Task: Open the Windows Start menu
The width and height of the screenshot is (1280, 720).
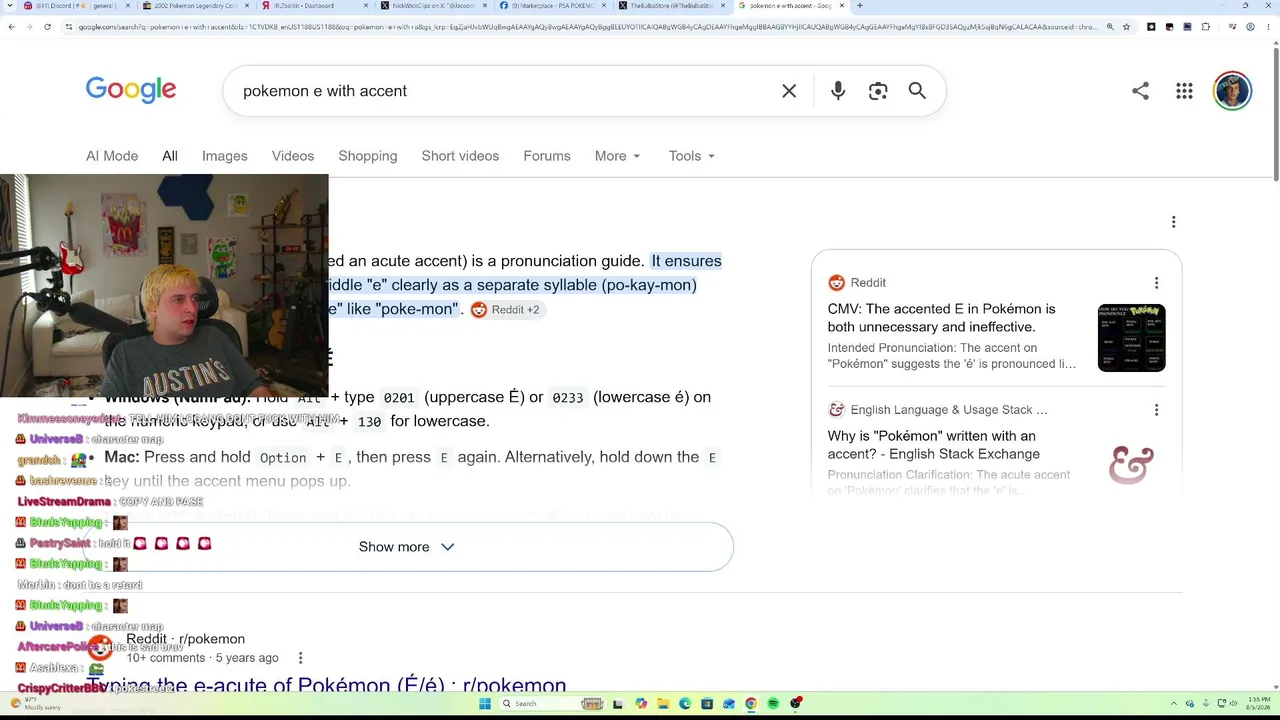Action: (485, 704)
